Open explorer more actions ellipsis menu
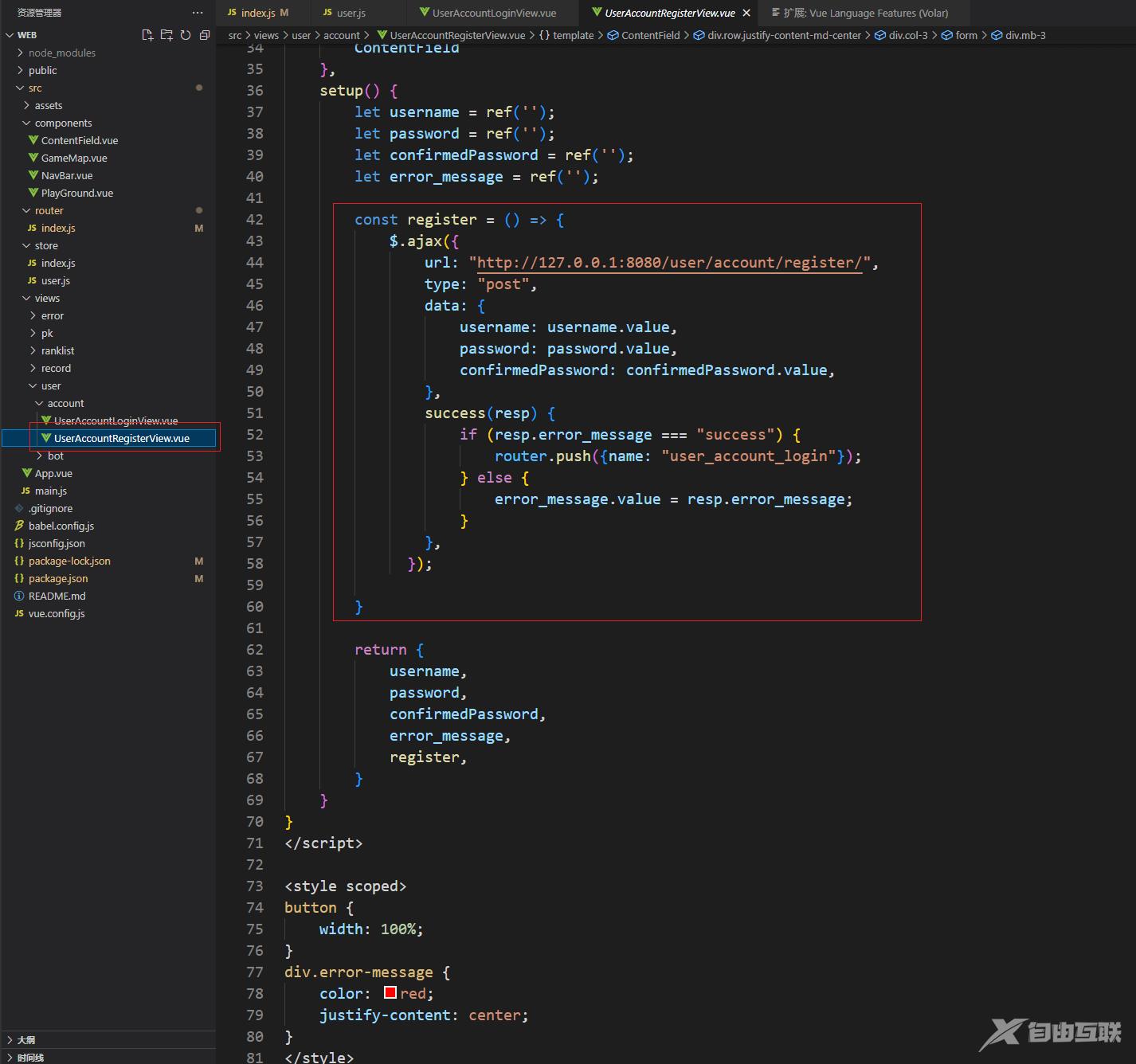 click(x=198, y=13)
